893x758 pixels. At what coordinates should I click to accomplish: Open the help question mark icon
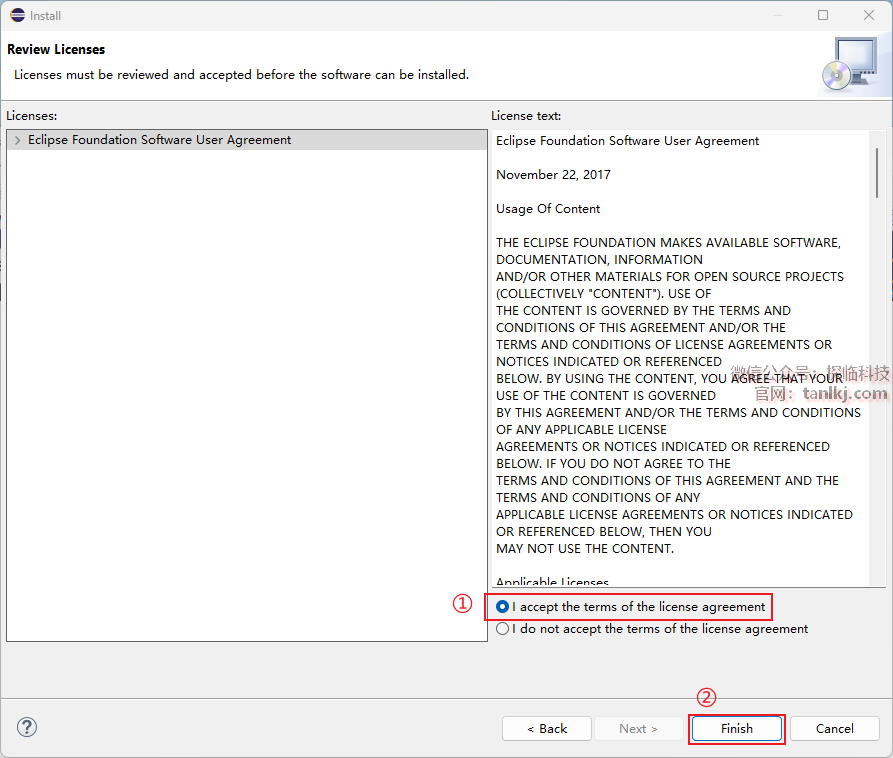tap(27, 727)
